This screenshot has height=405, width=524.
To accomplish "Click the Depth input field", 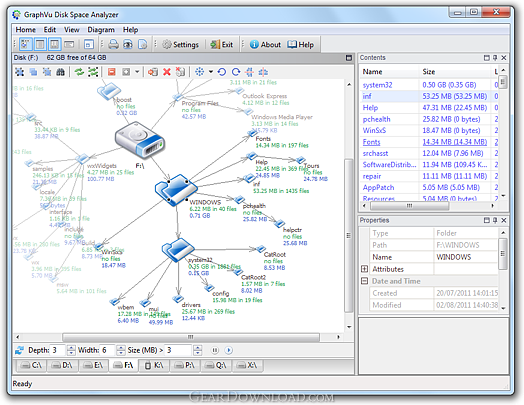I will pos(58,350).
